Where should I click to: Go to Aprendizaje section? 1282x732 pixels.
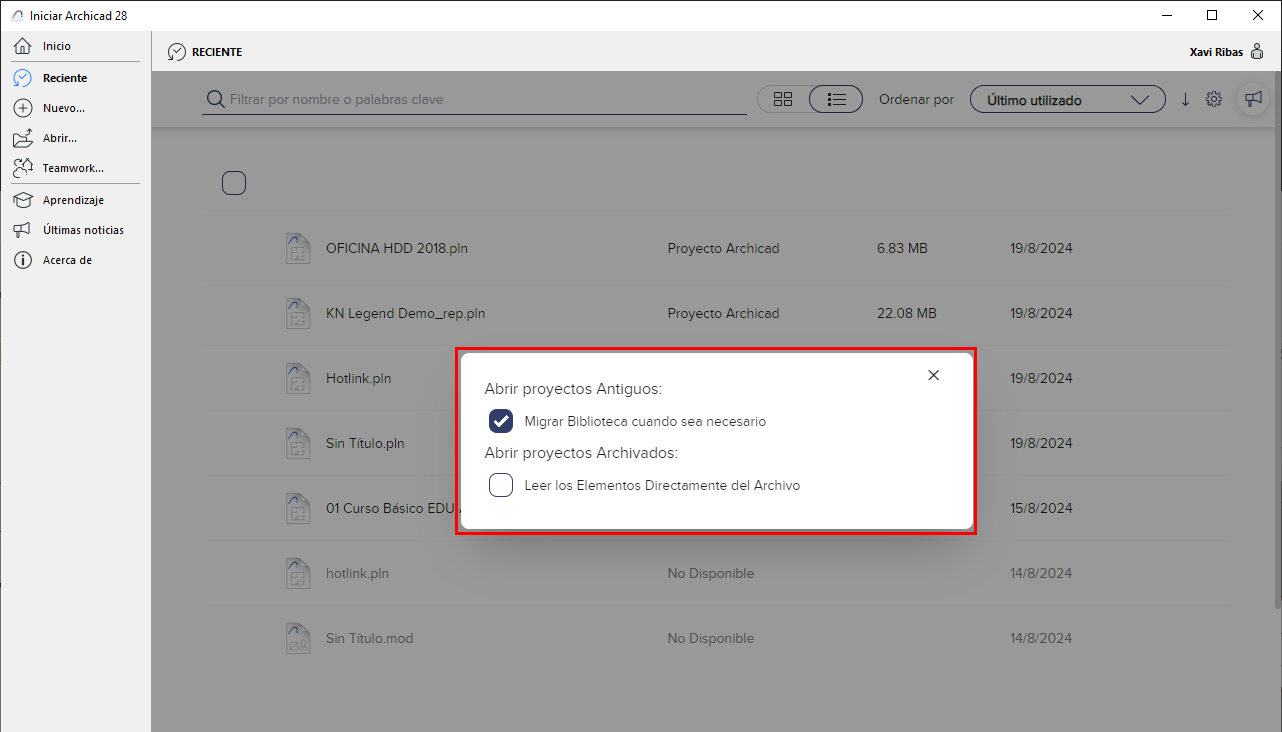point(73,200)
